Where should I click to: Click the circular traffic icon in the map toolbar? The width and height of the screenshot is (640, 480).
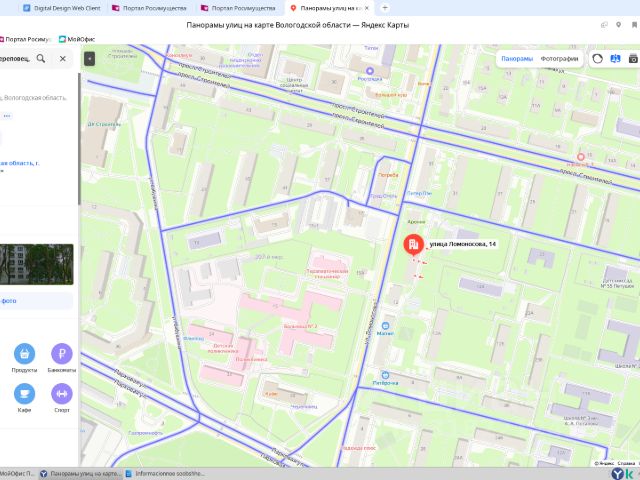click(598, 59)
